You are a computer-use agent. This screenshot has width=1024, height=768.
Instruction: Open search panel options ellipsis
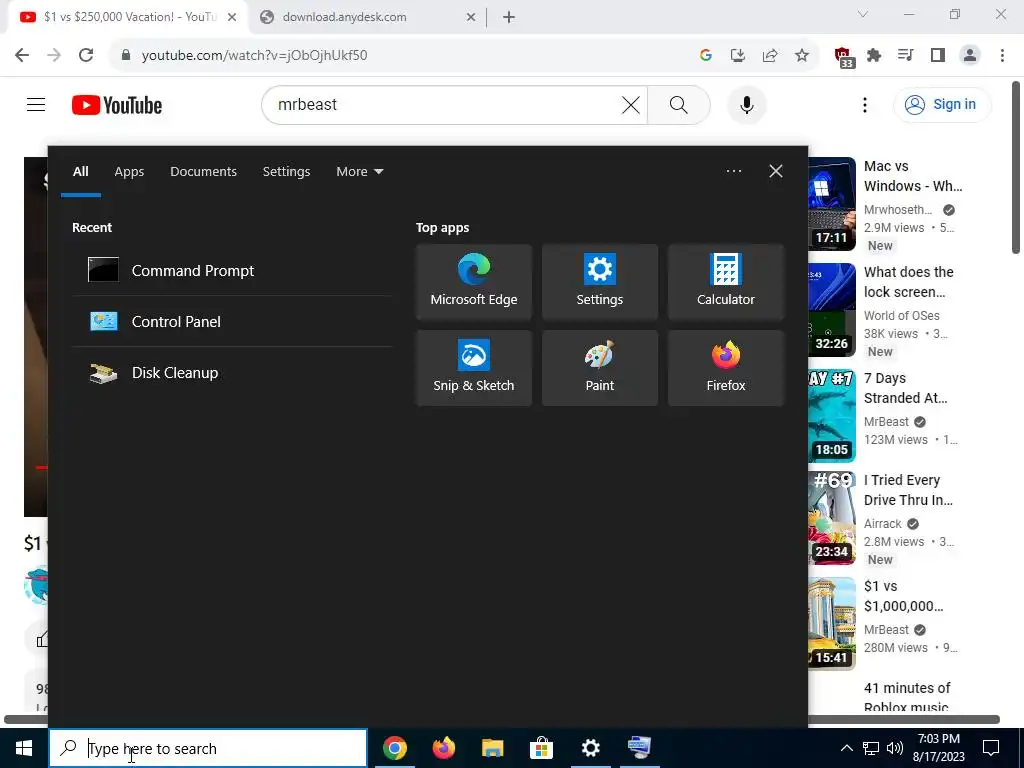[x=733, y=171]
